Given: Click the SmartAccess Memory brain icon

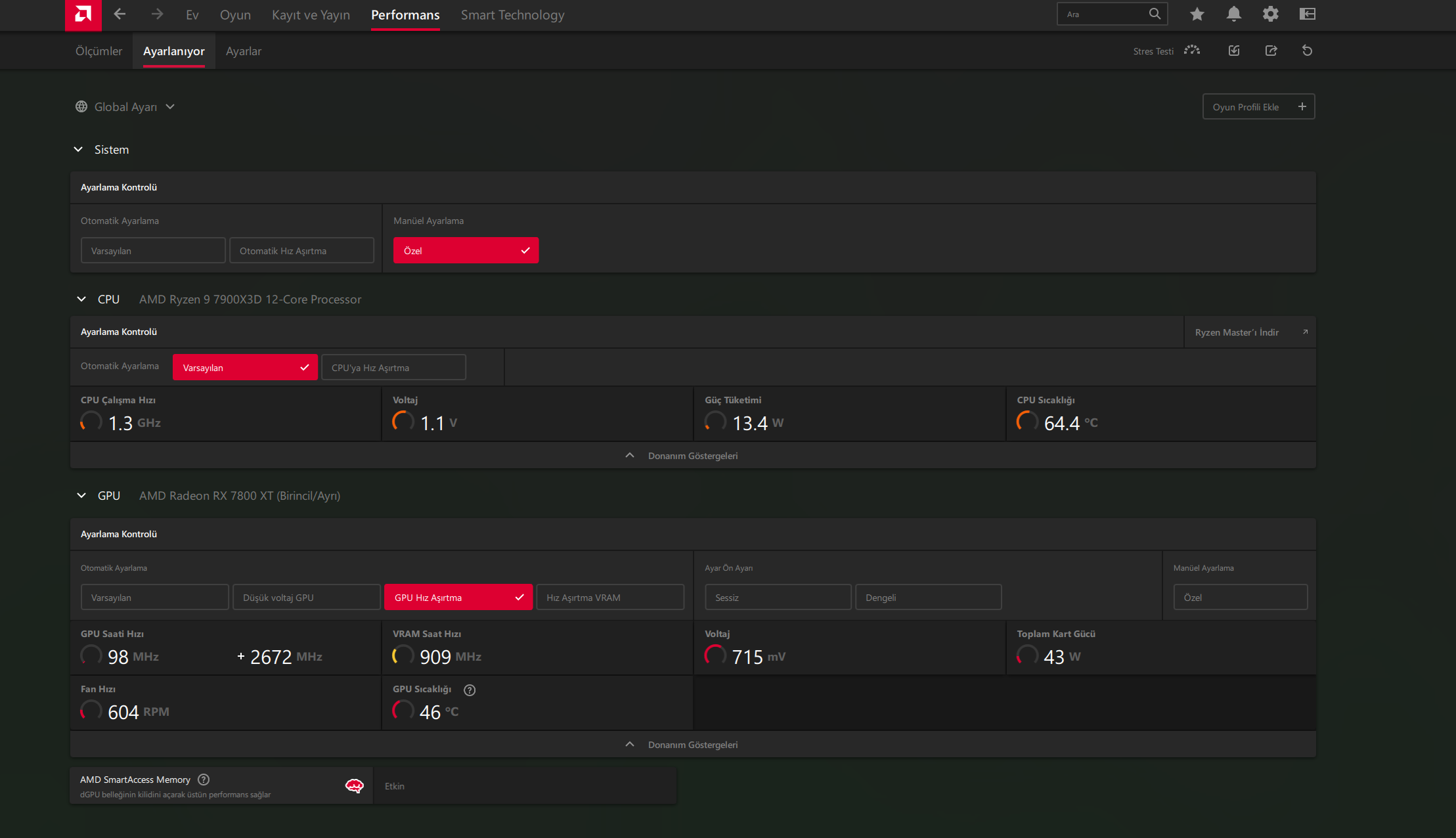Looking at the screenshot, I should 355,786.
